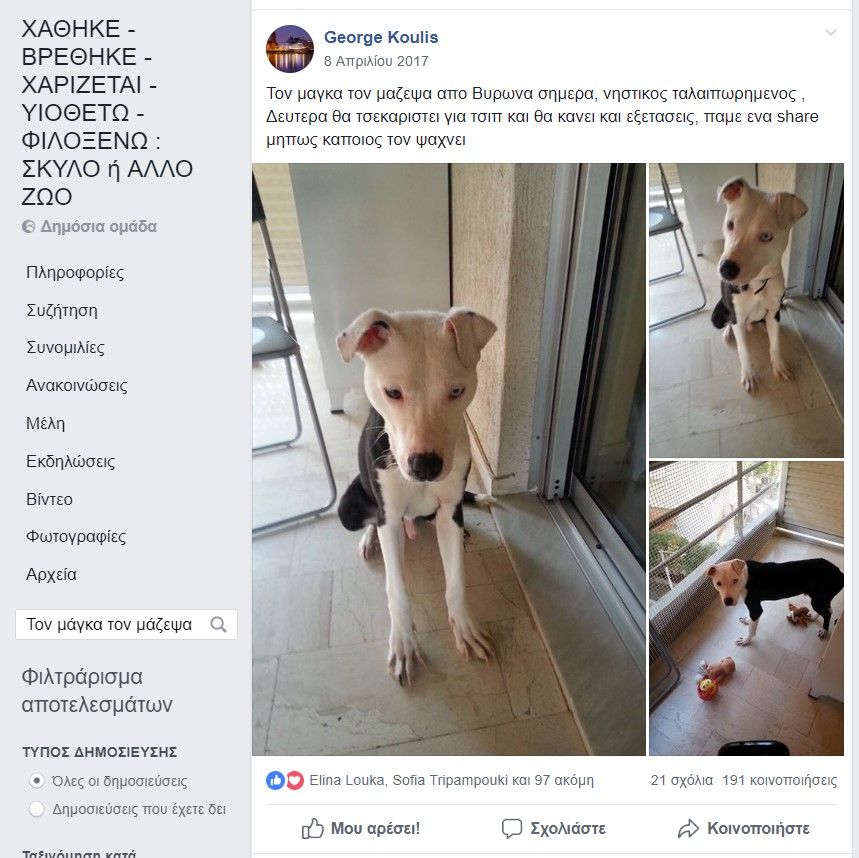Open George Koulis profile name link
859x858 pixels.
[x=381, y=37]
